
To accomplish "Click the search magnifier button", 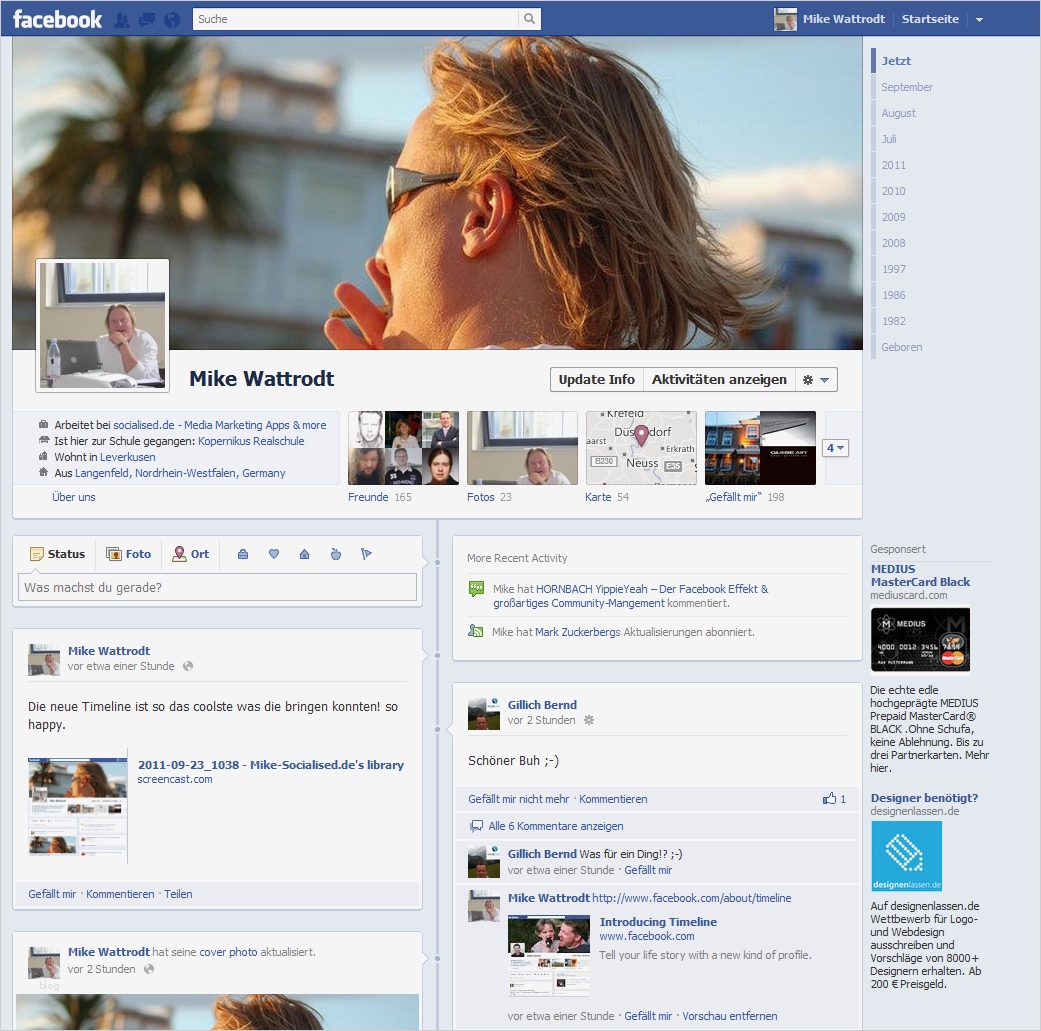I will 529,19.
